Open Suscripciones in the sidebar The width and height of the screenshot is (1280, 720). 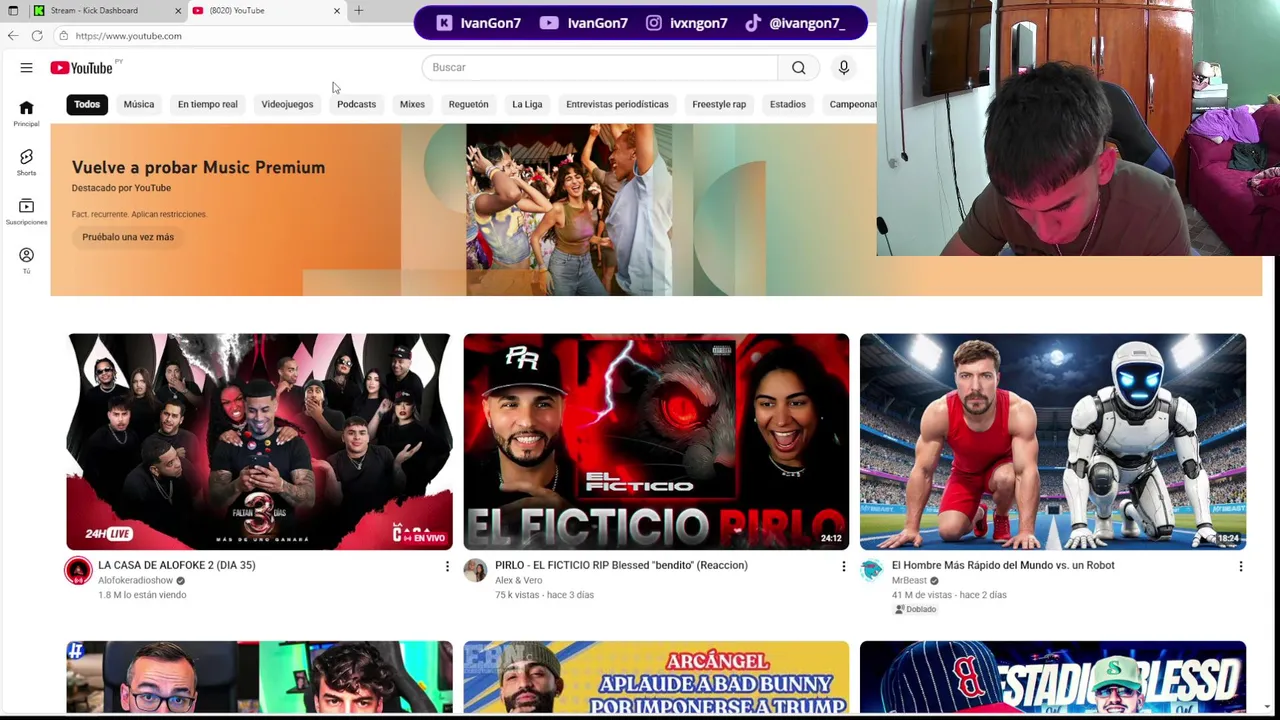pyautogui.click(x=26, y=212)
